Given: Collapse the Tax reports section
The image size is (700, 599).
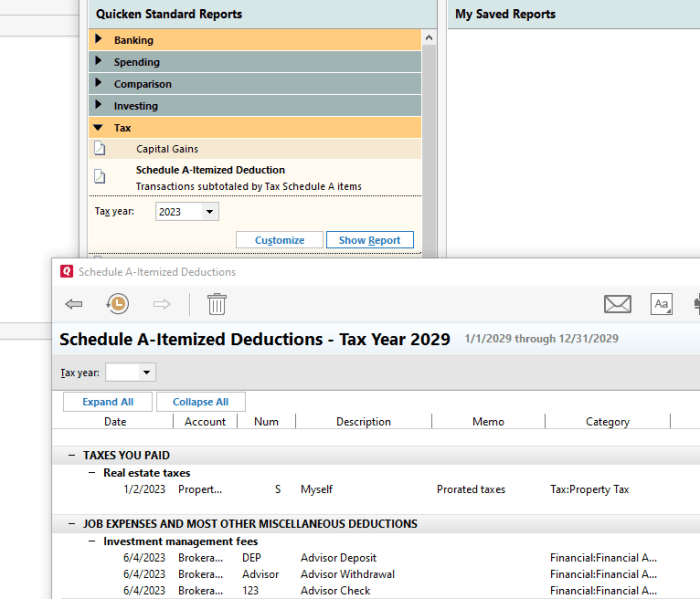Looking at the screenshot, I should tap(98, 128).
